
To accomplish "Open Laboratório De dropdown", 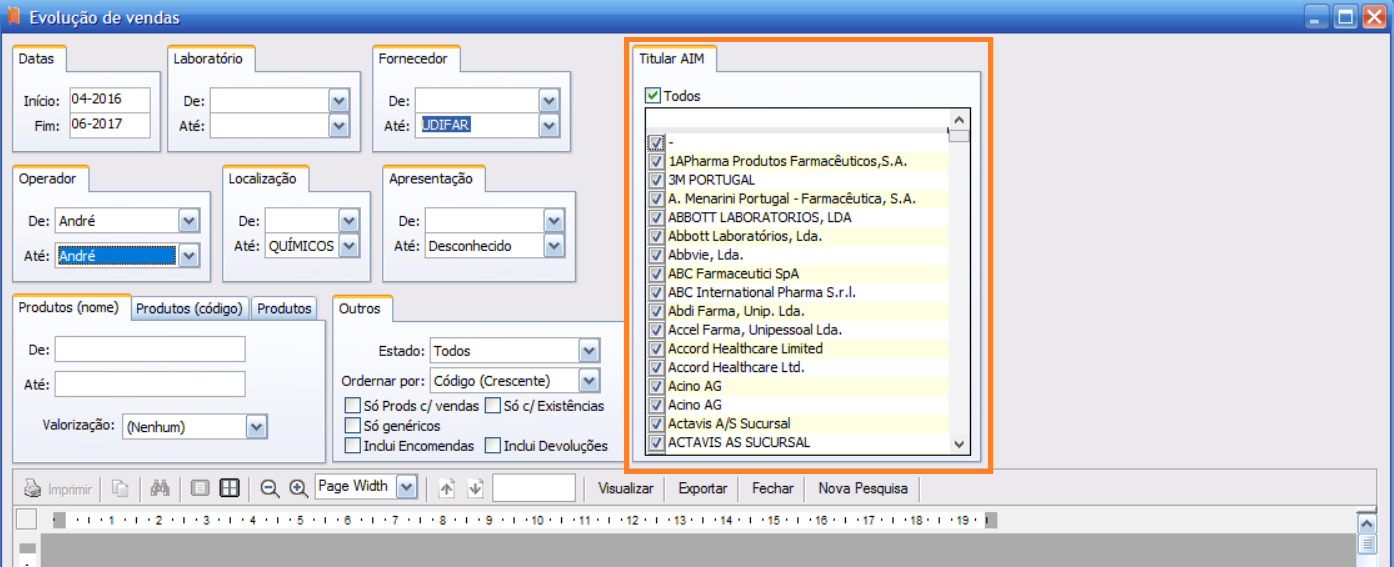I will tap(339, 101).
